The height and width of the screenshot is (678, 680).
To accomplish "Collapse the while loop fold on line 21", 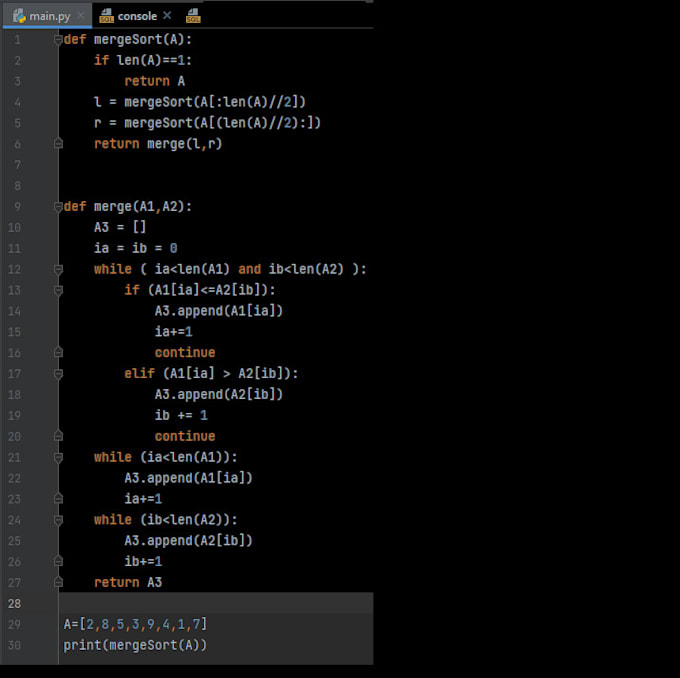I will click(x=58, y=457).
